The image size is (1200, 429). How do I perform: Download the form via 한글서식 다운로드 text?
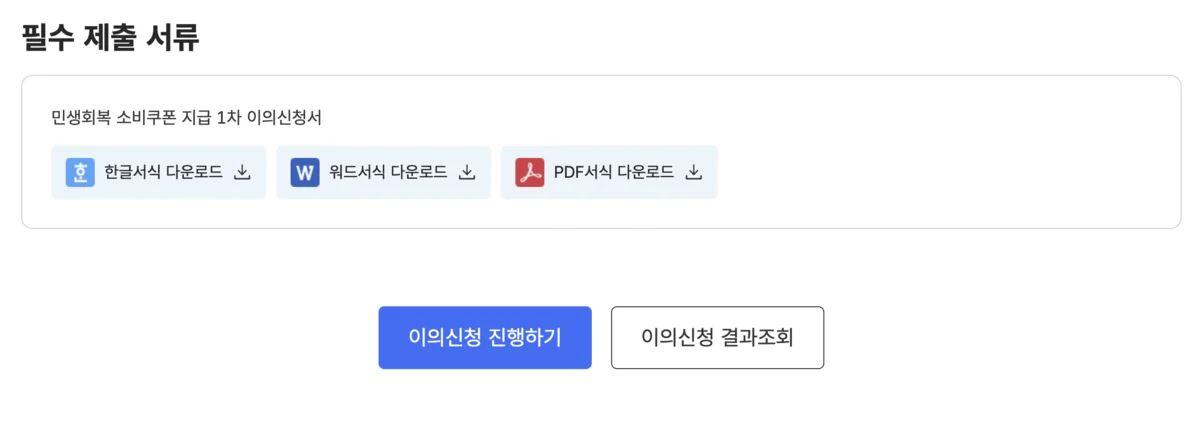163,172
